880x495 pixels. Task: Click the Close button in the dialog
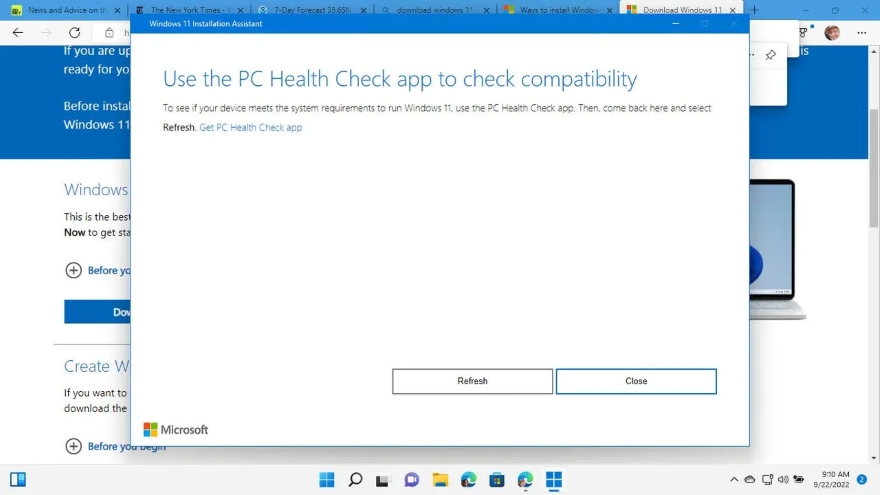coord(636,381)
